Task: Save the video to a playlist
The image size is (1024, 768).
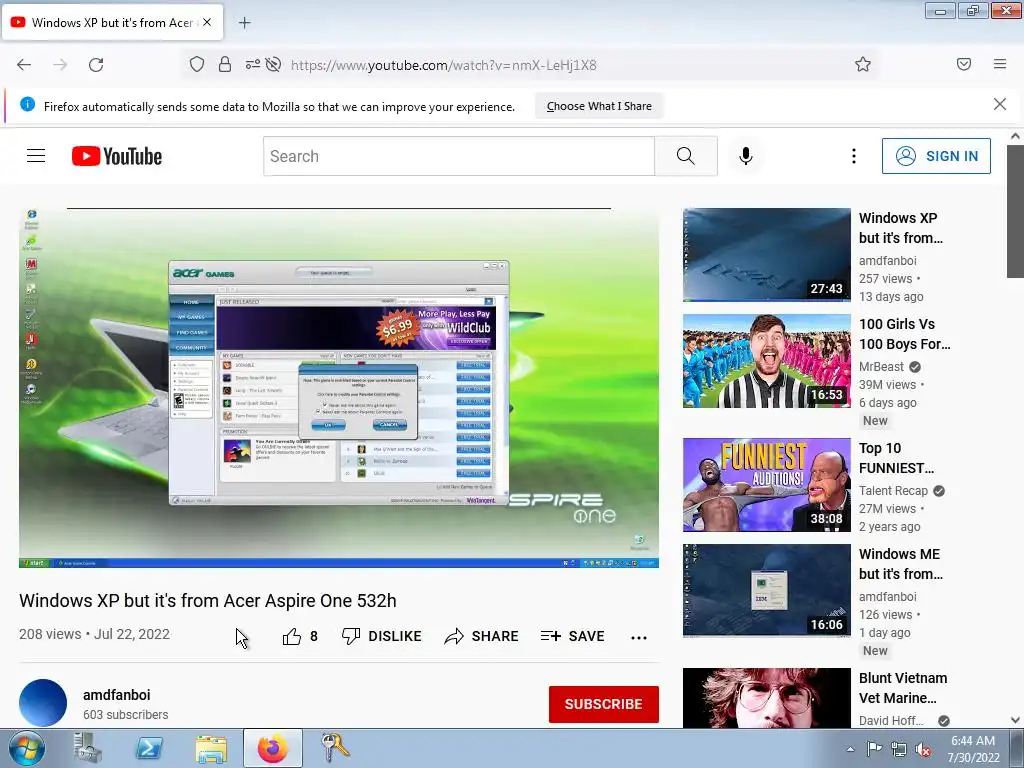Action: [x=572, y=636]
